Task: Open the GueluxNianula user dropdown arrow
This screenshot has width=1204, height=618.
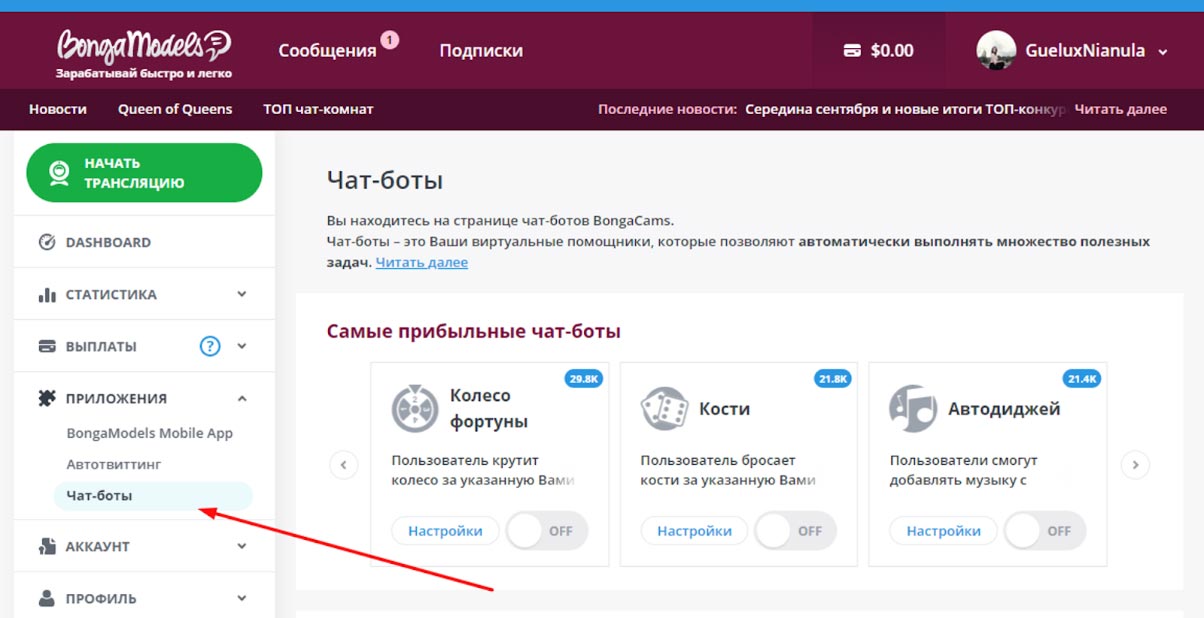Action: (x=1162, y=52)
